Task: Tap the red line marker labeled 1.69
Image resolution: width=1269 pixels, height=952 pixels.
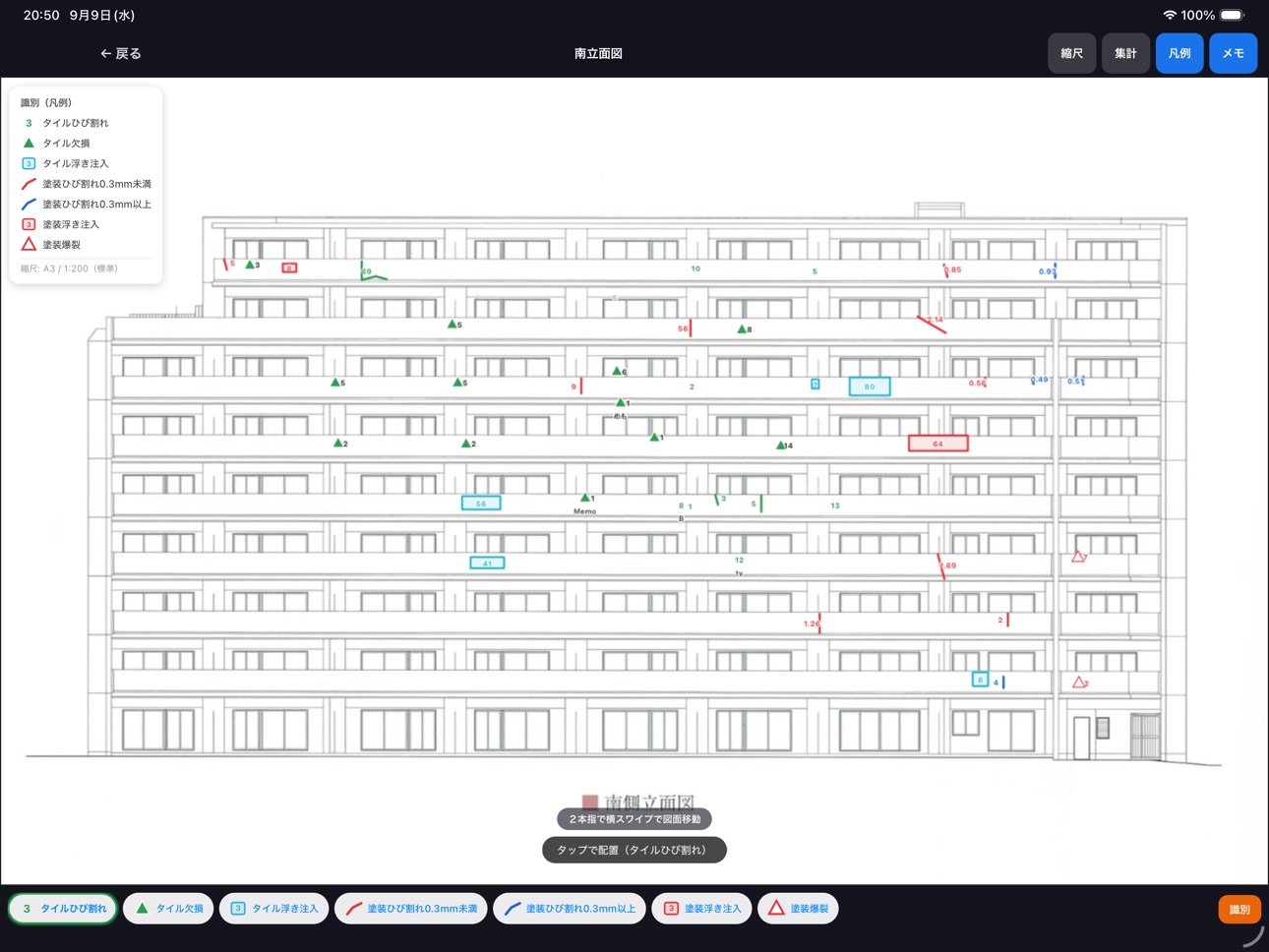Action: click(x=942, y=565)
